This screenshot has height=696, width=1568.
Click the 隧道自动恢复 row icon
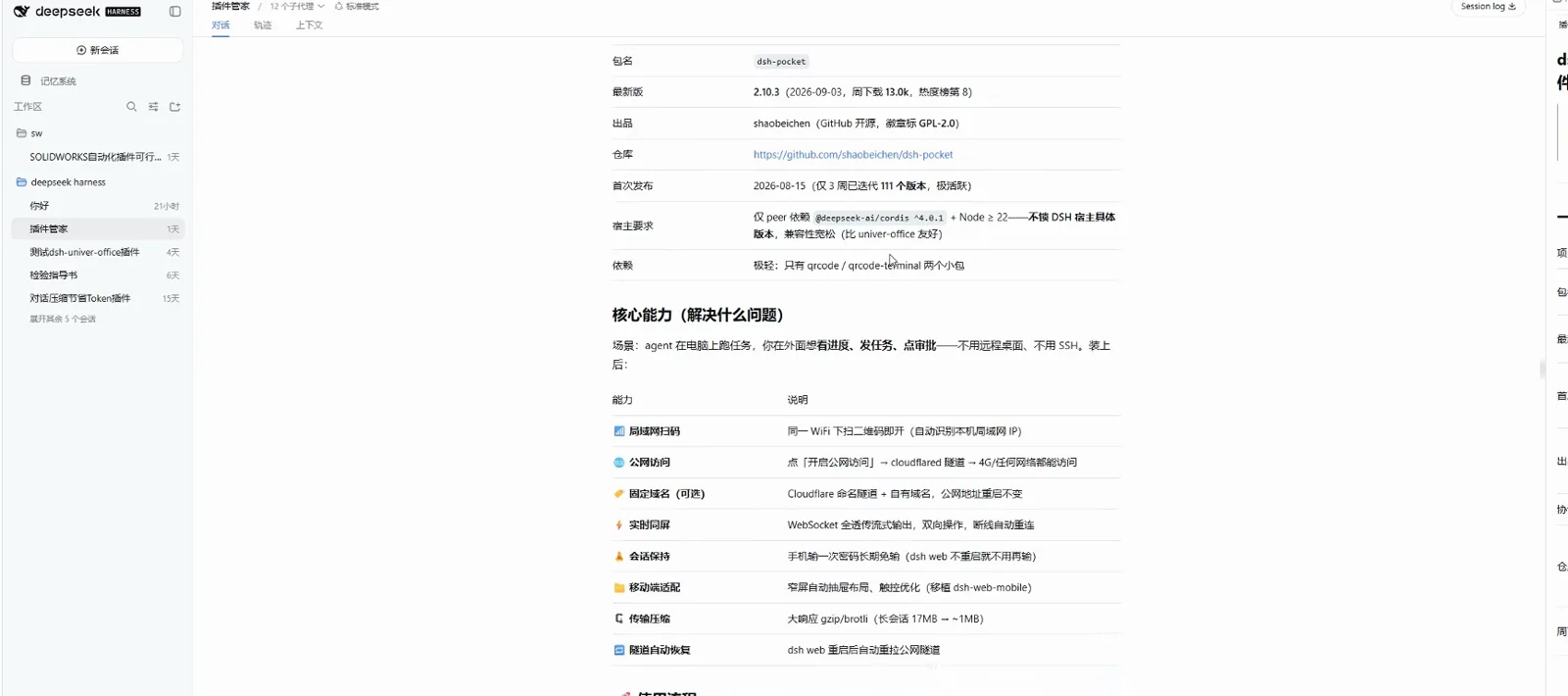[x=618, y=650]
